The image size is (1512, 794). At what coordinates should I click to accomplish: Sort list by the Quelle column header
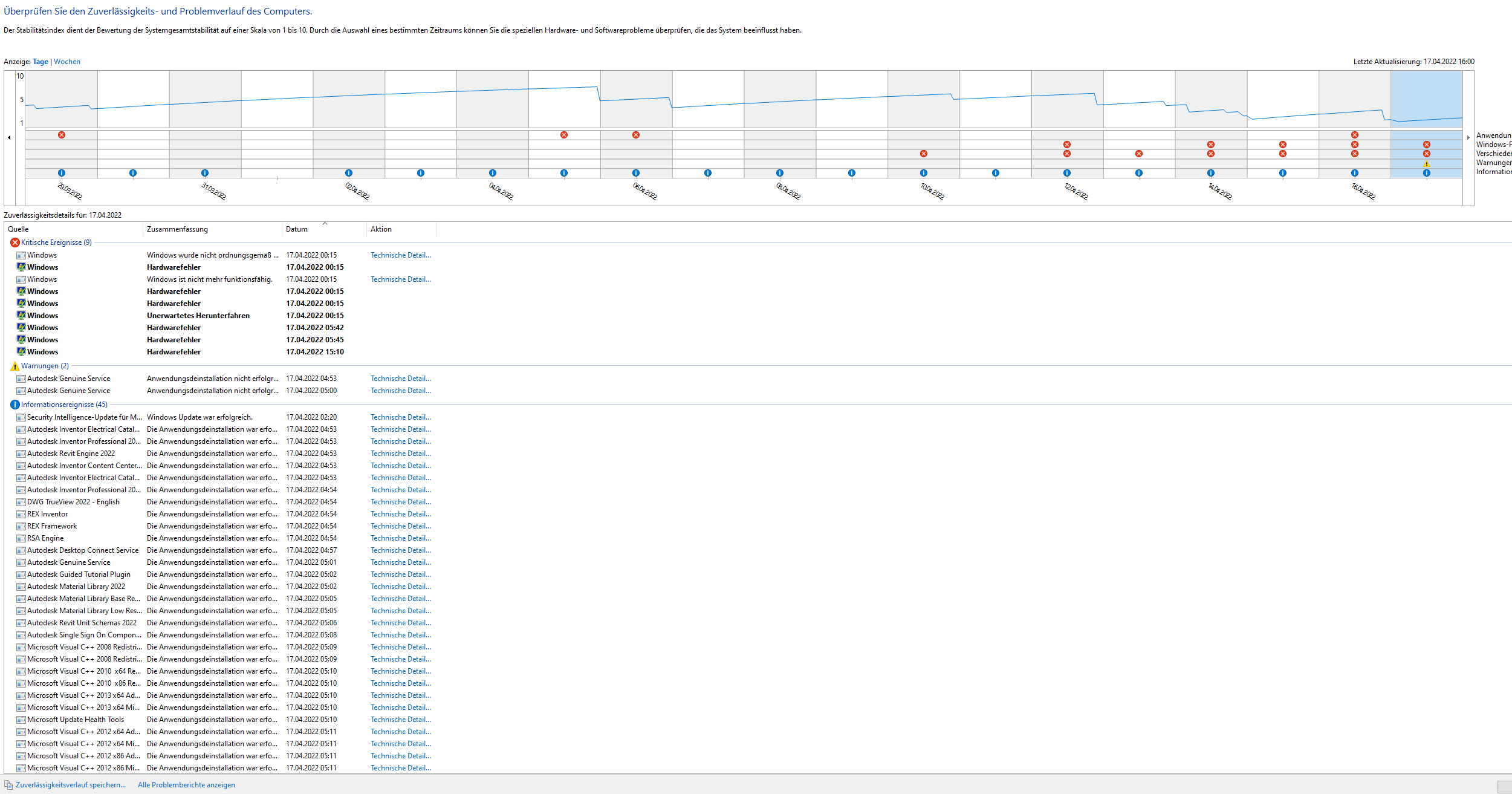(x=74, y=229)
